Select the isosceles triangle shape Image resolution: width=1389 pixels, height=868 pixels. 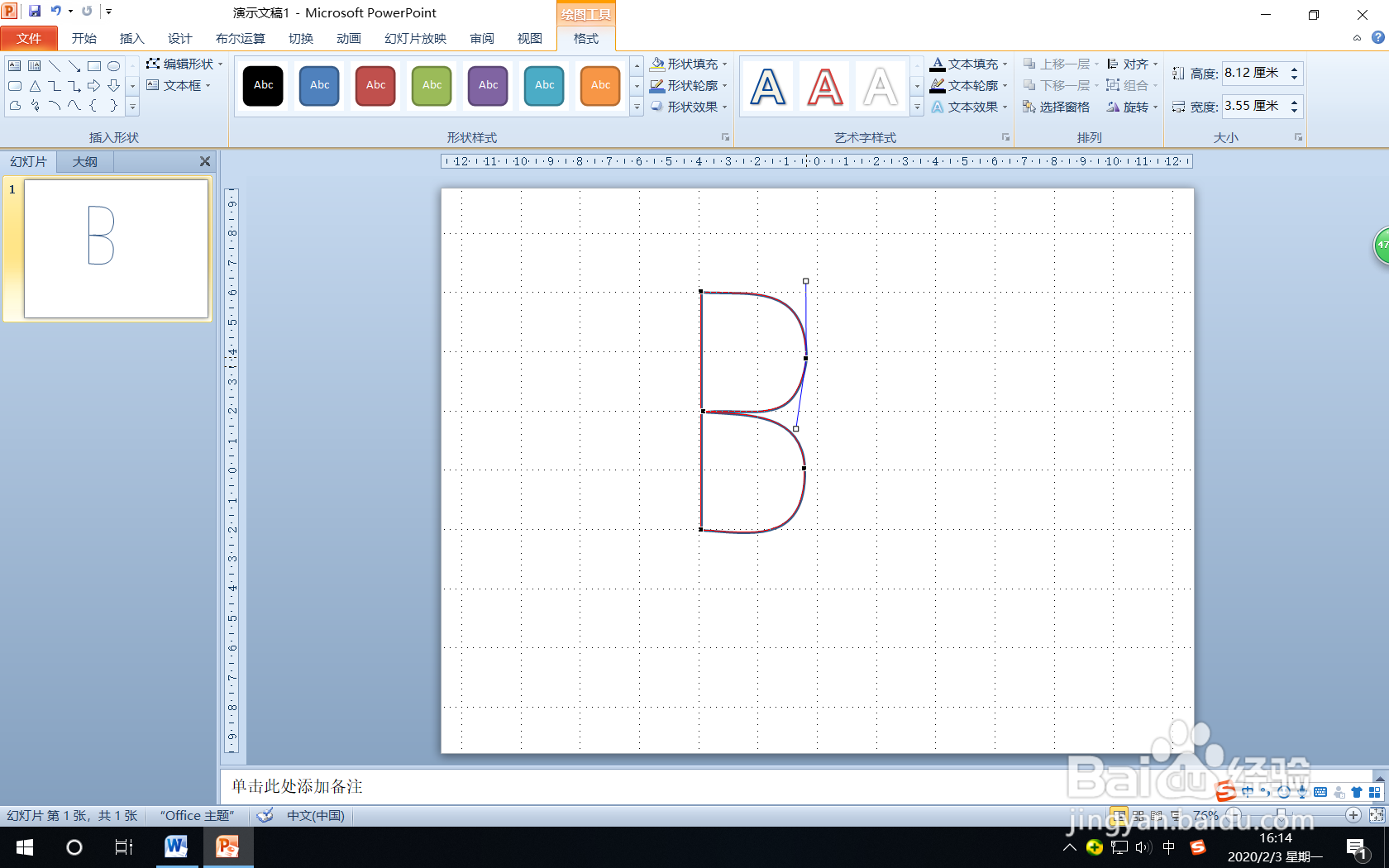(35, 85)
